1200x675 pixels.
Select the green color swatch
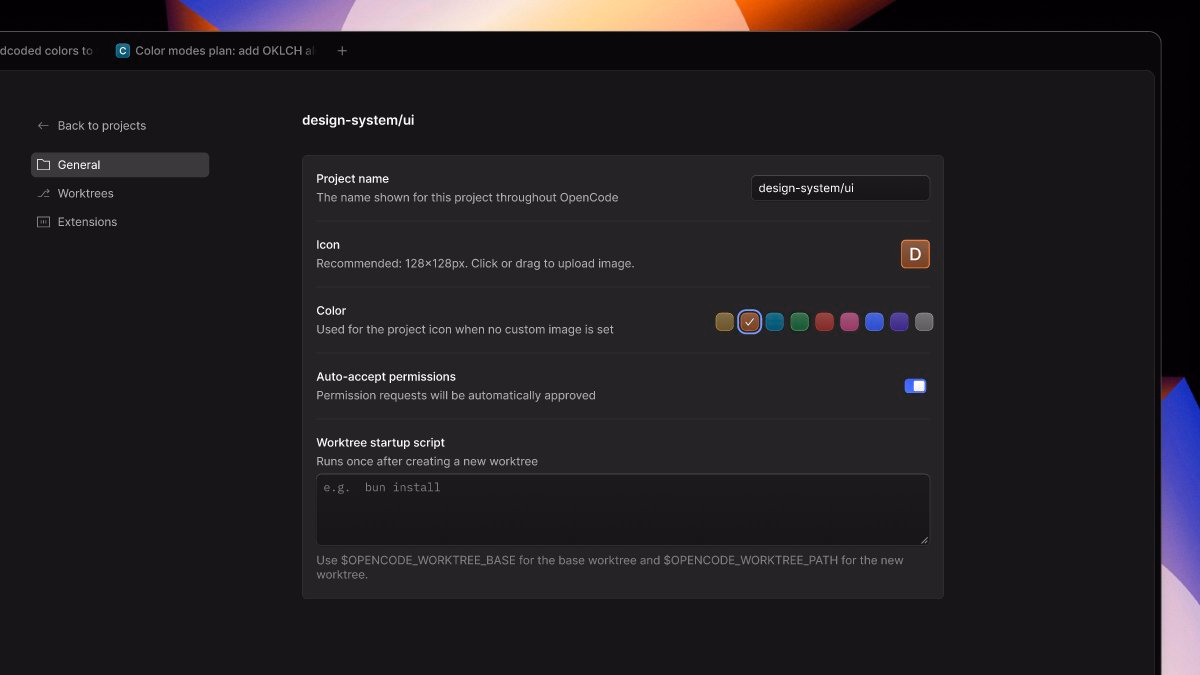click(800, 322)
